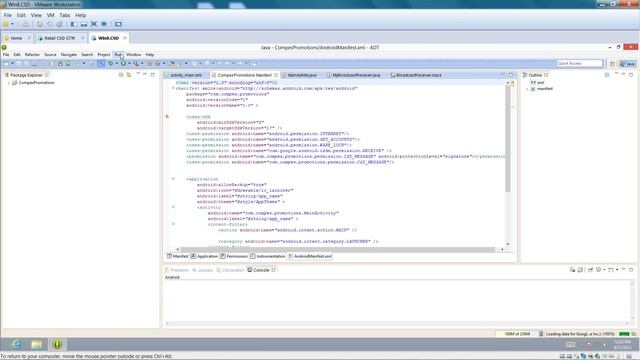
Task: Click the VMware power on icon
Action: 6,24
